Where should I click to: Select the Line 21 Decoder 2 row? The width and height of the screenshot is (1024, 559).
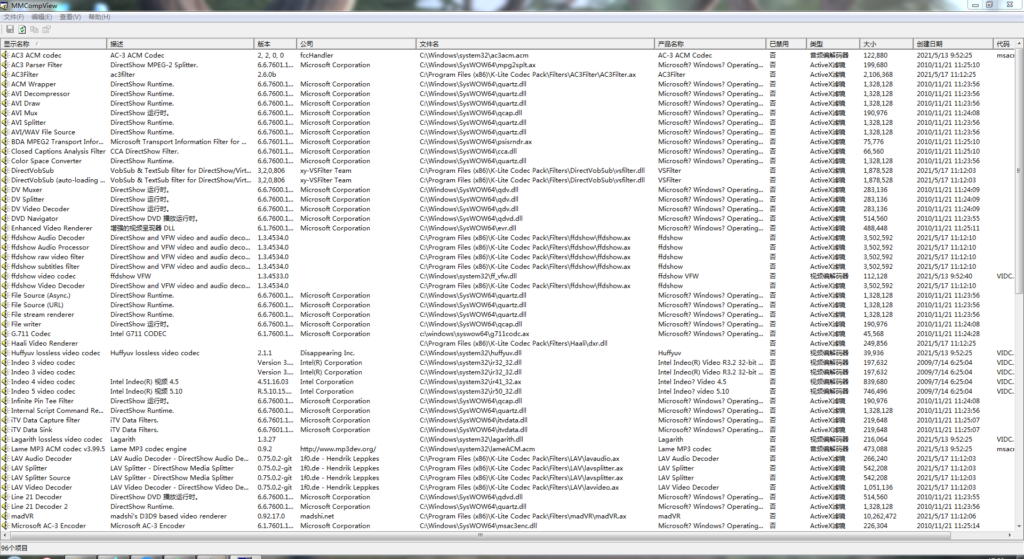pos(508,507)
